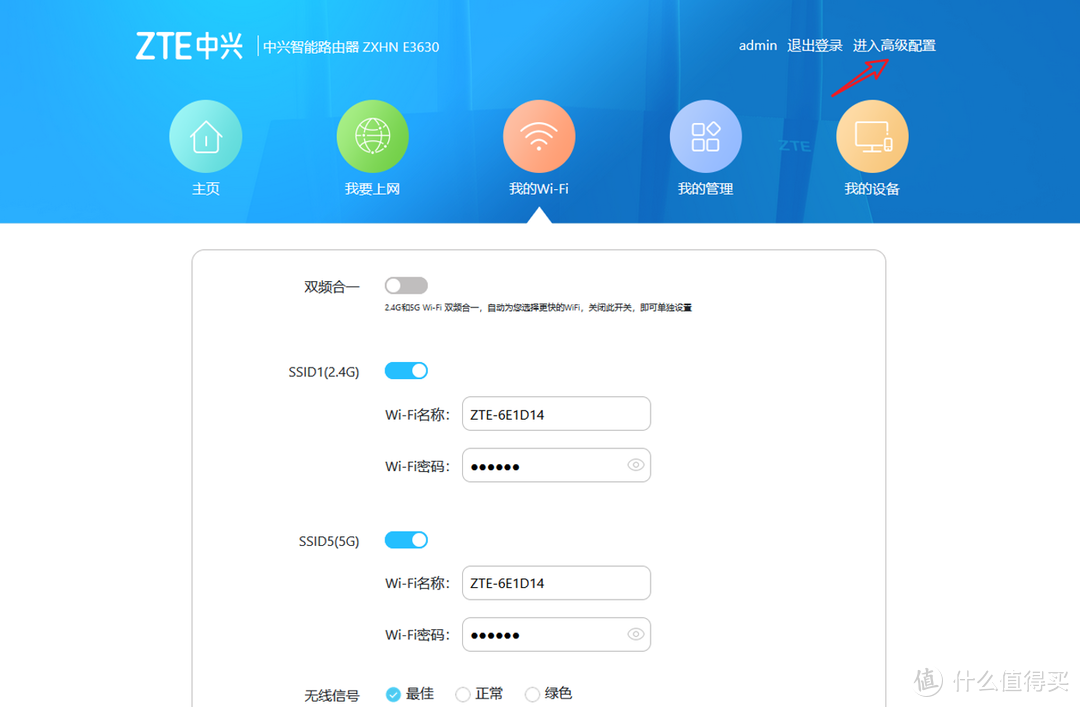Open the 我的管理 management icon
1080x707 pixels.
(x=705, y=135)
